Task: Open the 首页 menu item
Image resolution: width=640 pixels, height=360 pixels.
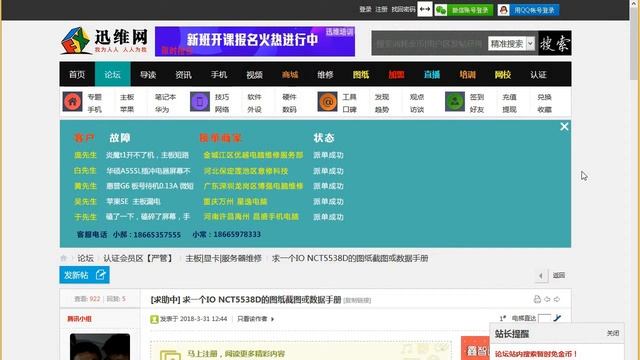Action: coord(77,74)
